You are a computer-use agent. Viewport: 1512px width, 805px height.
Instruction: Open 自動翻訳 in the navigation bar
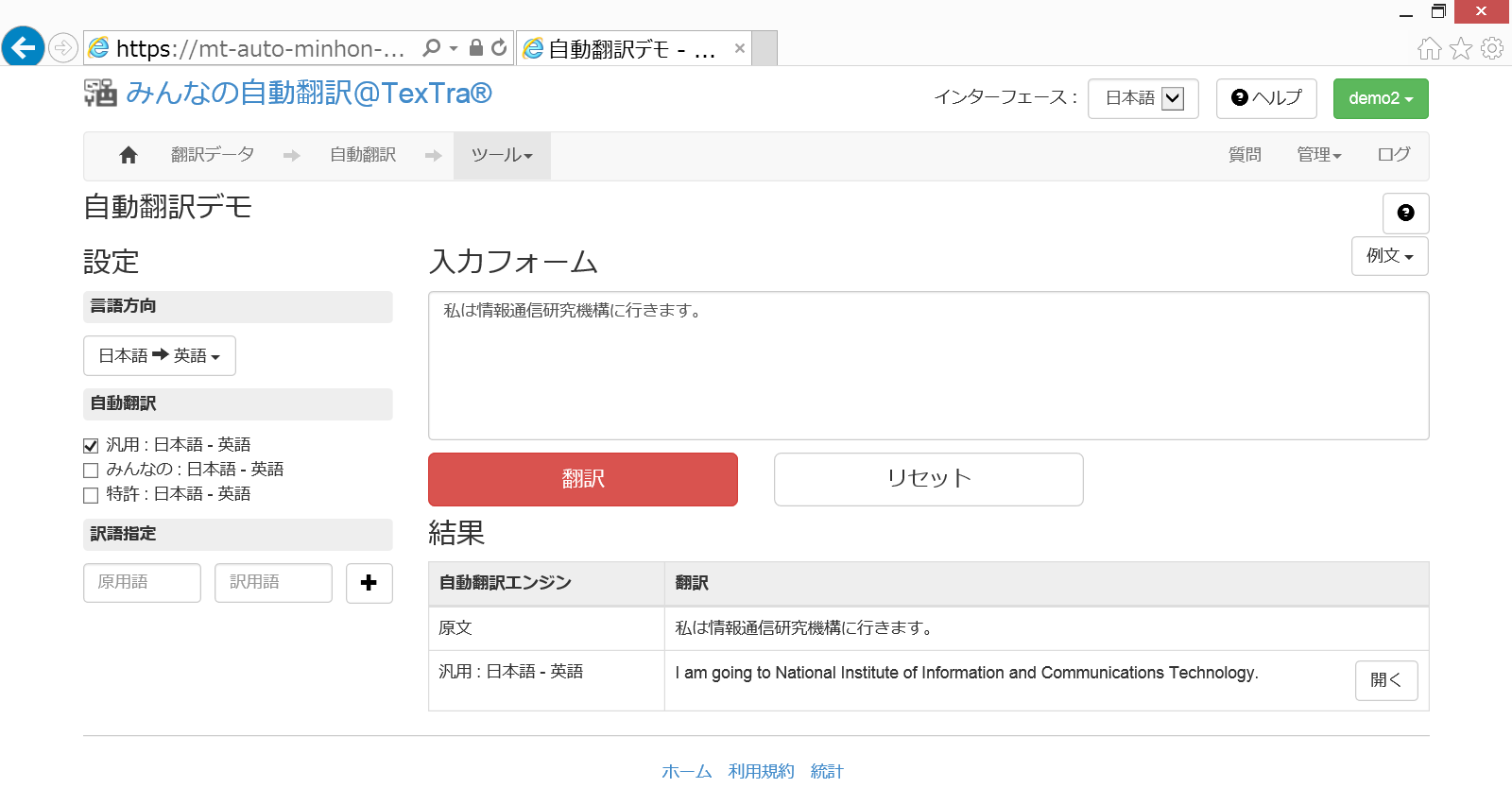click(x=363, y=155)
